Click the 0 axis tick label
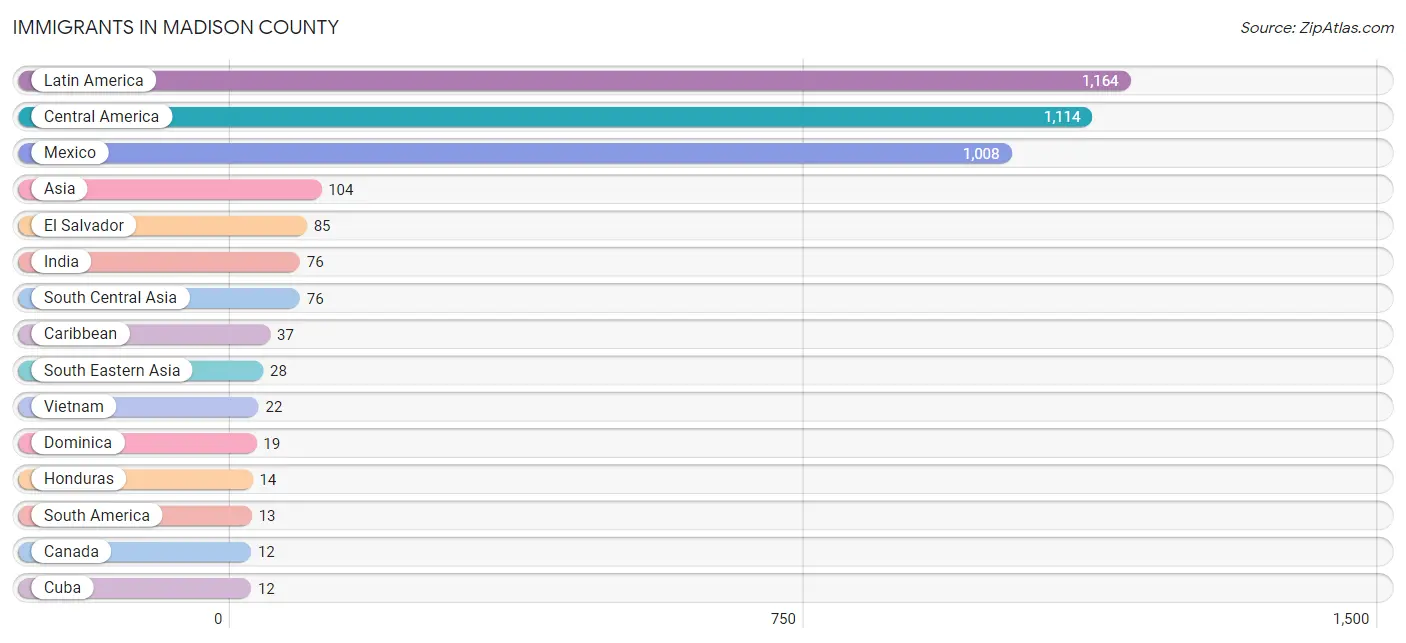The width and height of the screenshot is (1406, 643). click(218, 619)
